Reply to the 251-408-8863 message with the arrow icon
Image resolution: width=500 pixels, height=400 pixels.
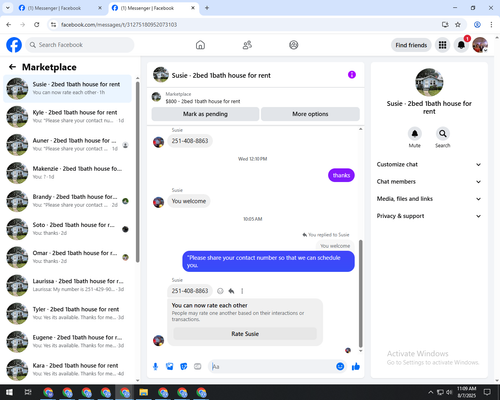click(231, 291)
